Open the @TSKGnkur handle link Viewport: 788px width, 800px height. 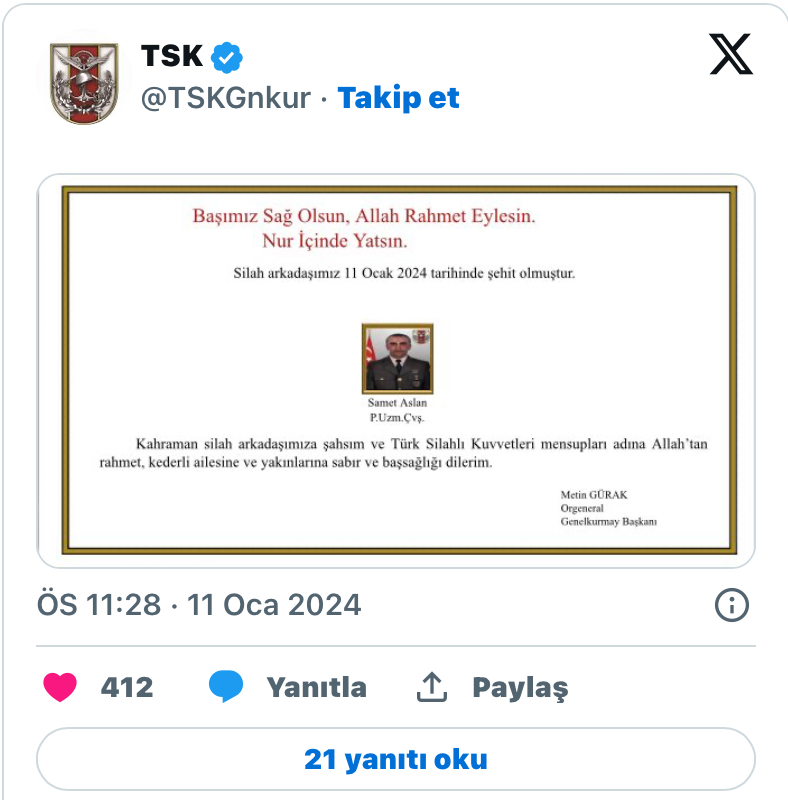point(226,98)
